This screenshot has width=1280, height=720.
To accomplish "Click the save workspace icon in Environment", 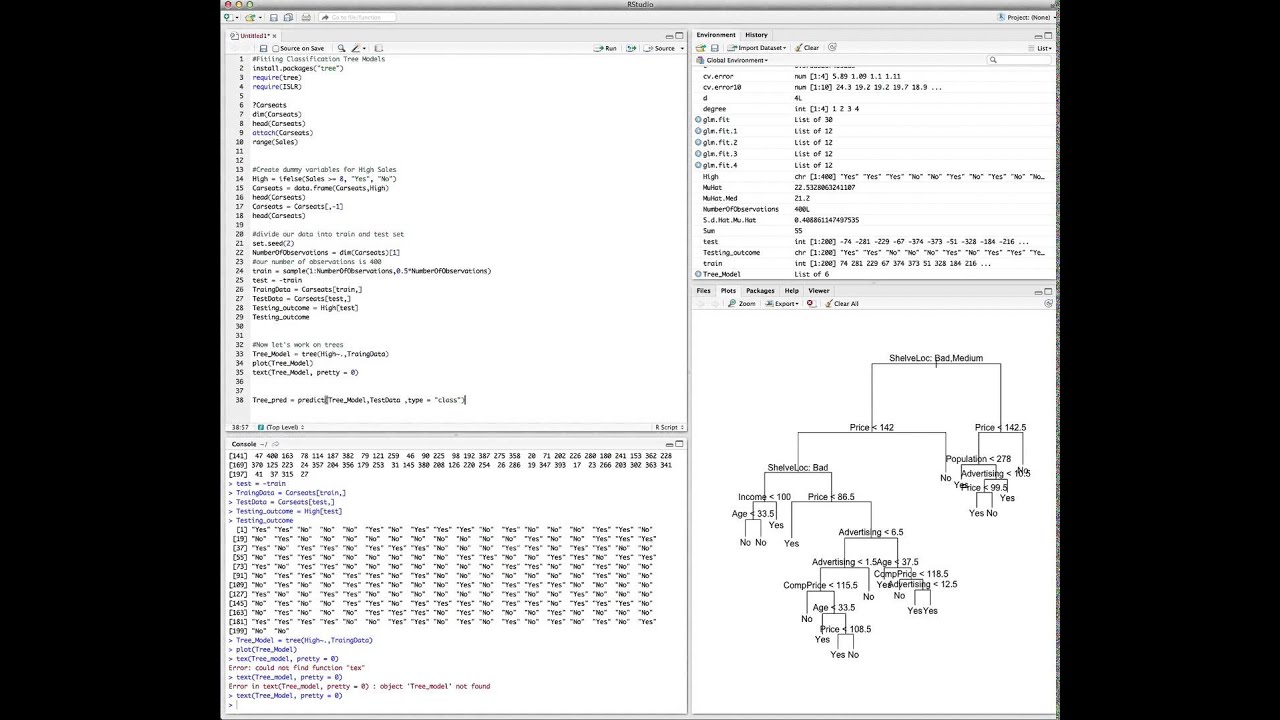I will click(715, 48).
